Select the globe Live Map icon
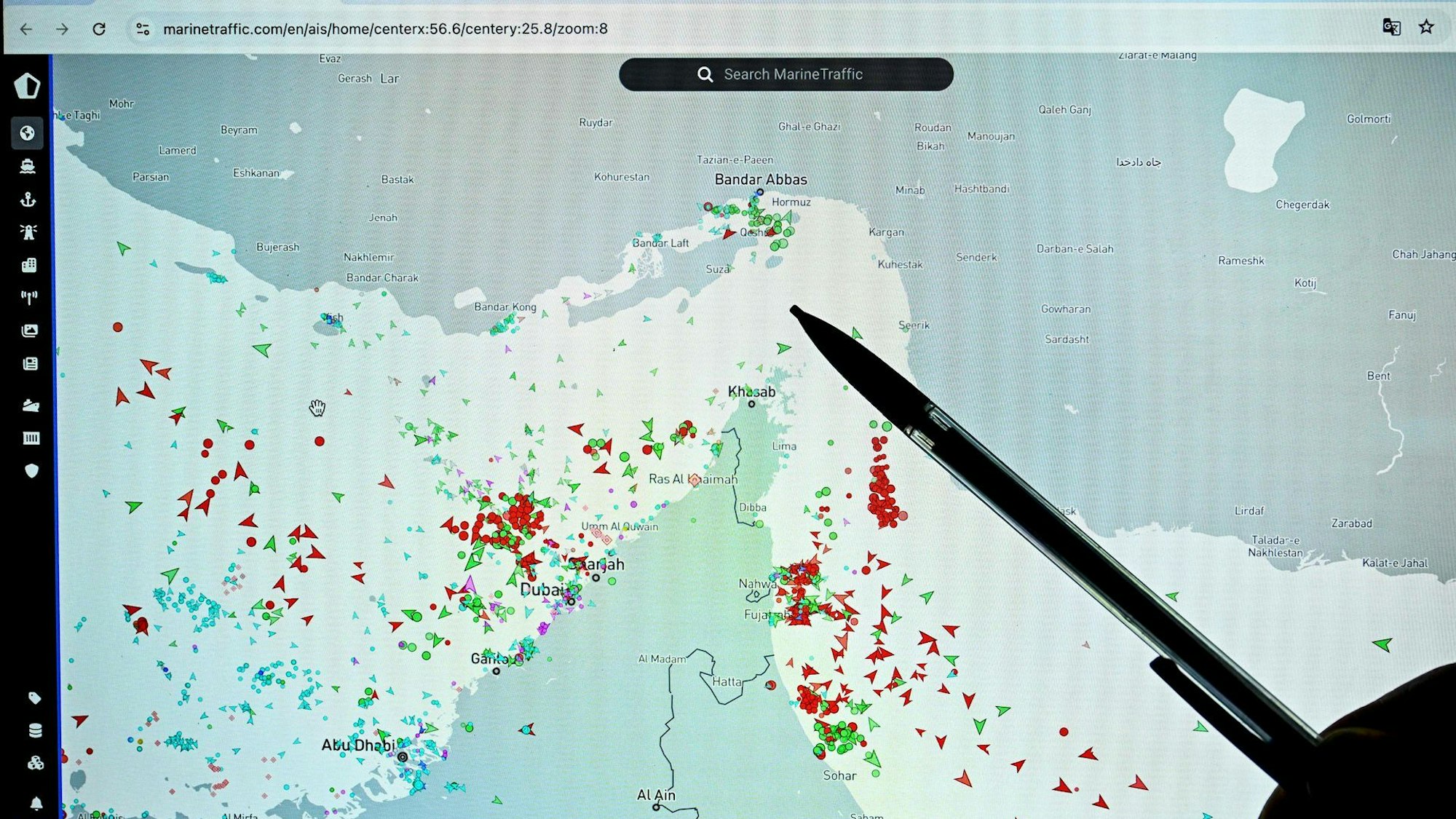This screenshot has height=819, width=1456. click(x=28, y=133)
